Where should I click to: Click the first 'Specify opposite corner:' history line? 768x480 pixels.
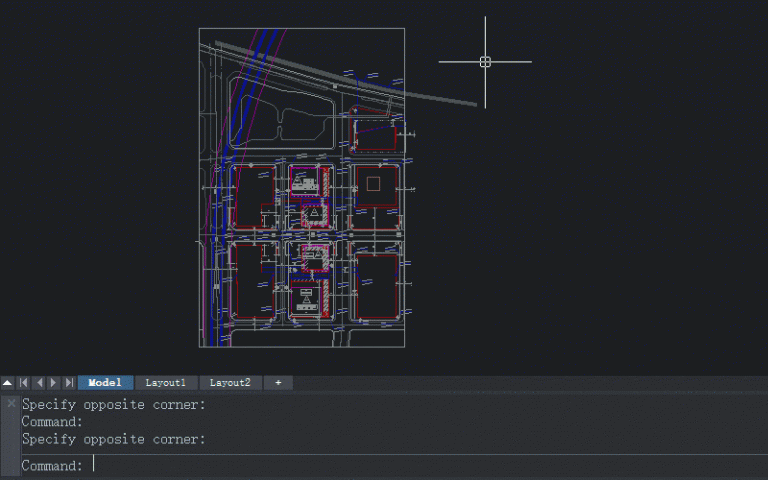[x=114, y=405]
